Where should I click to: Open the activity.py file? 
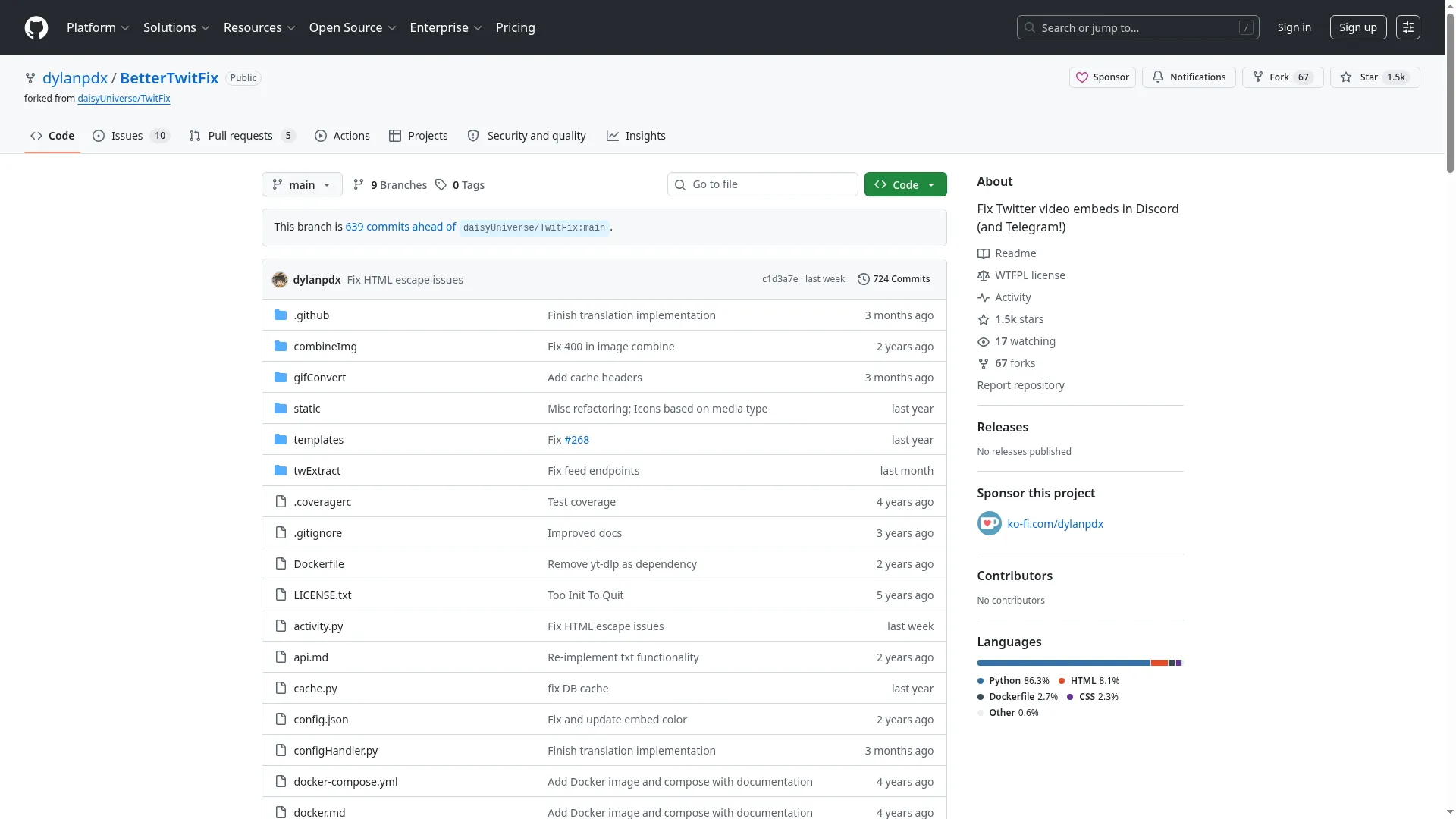[x=318, y=626]
